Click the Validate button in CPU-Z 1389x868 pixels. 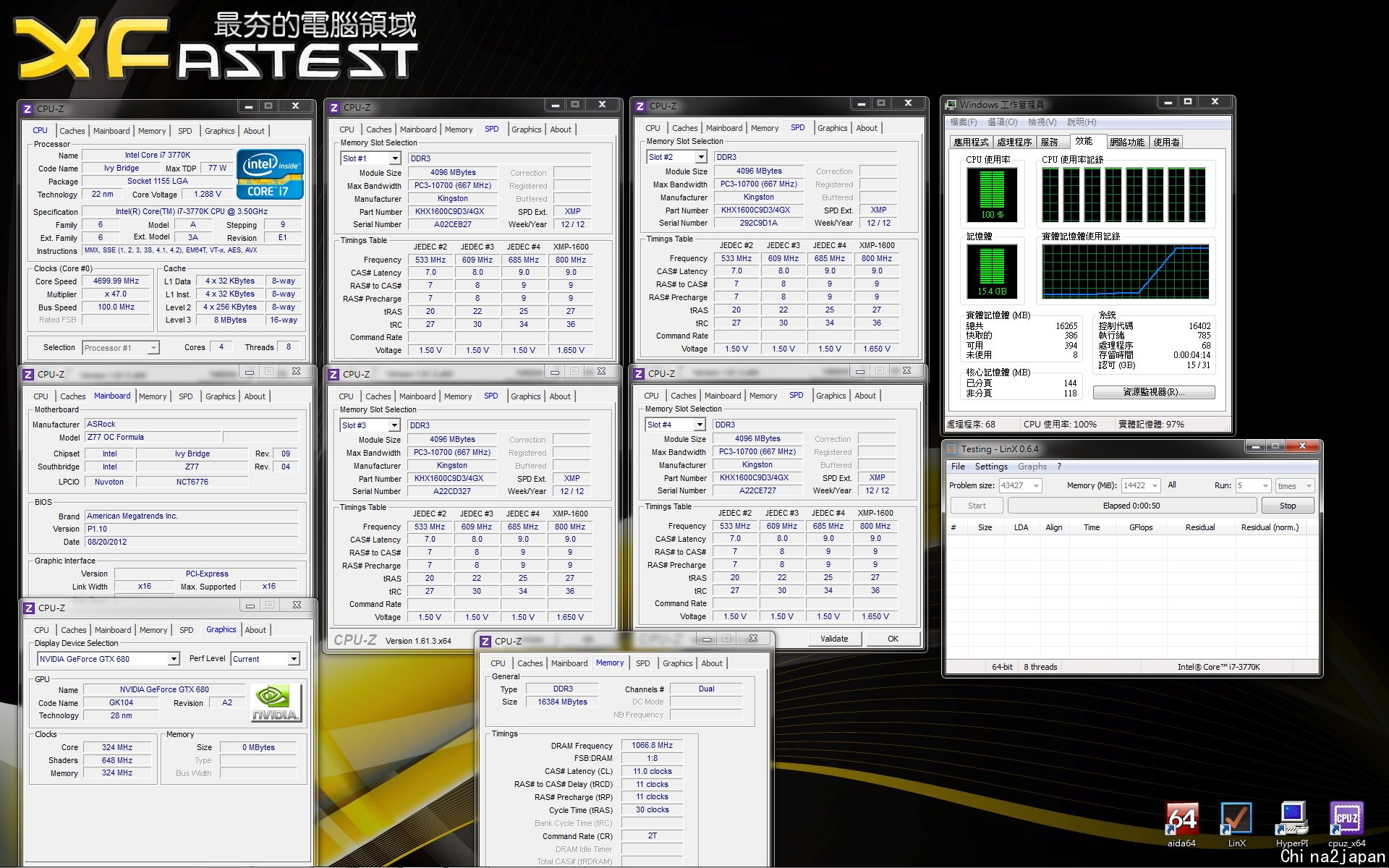(x=834, y=639)
